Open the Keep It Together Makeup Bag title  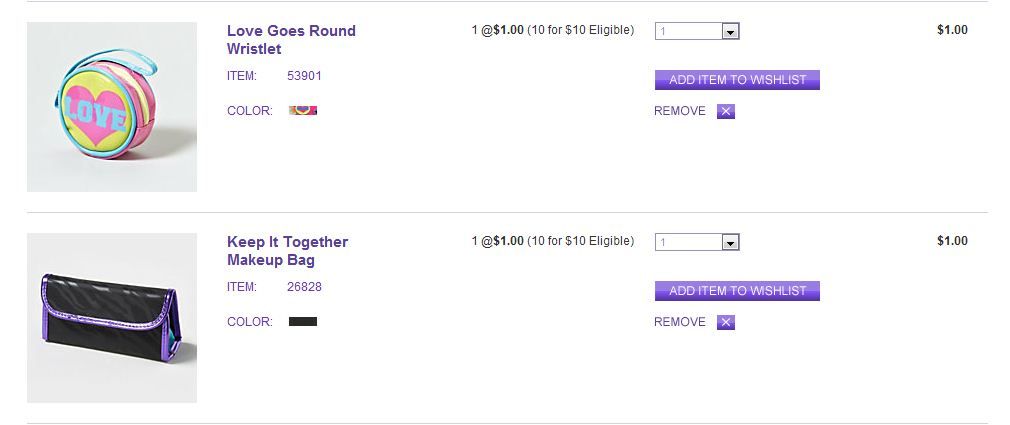[x=287, y=251]
